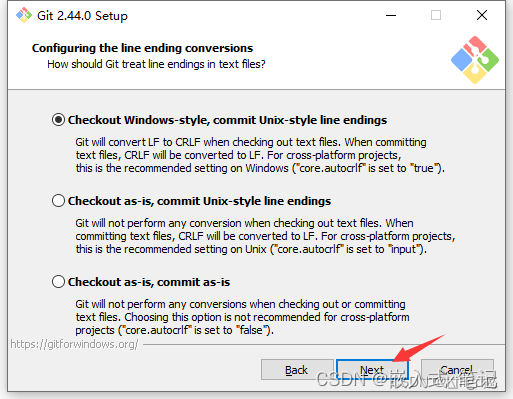Click the "Checkout as-is, commit as-is" label text

(149, 282)
